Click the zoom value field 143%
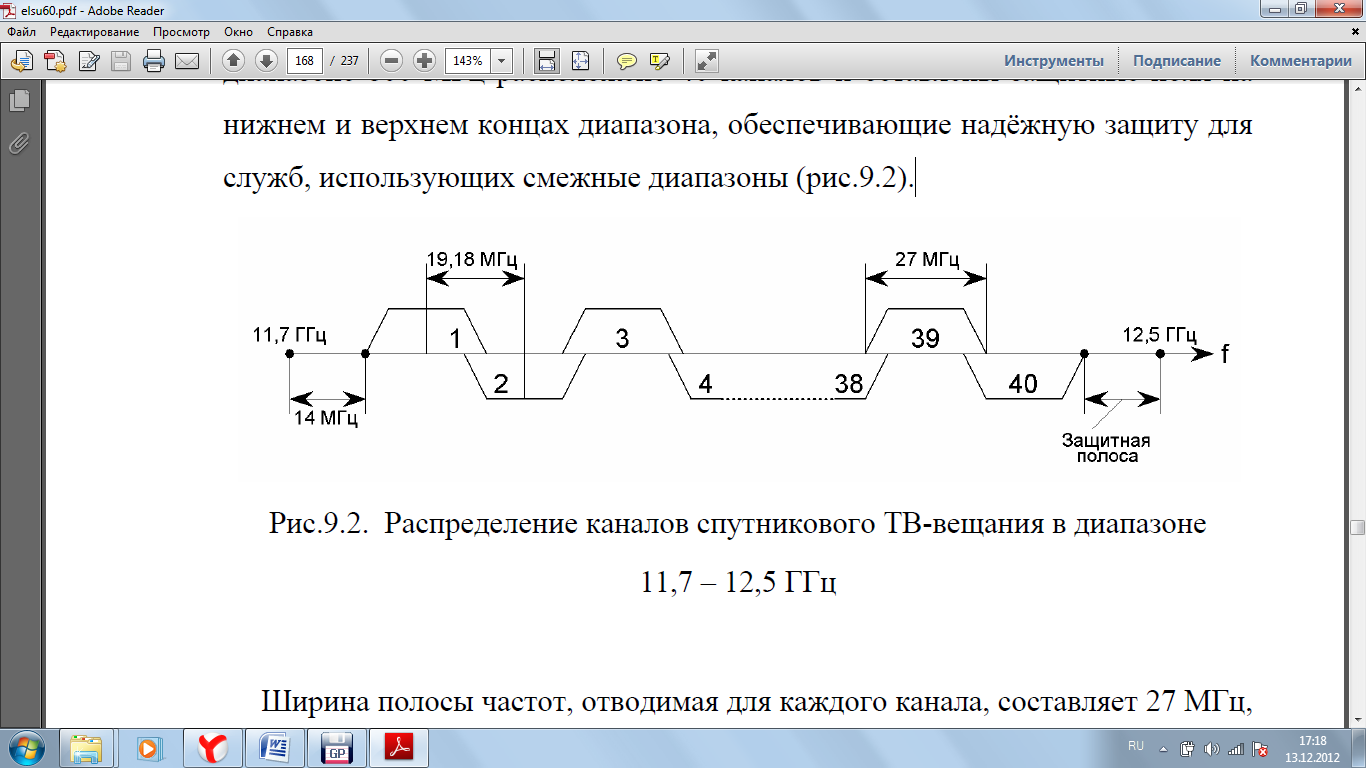The image size is (1366, 768). point(468,61)
